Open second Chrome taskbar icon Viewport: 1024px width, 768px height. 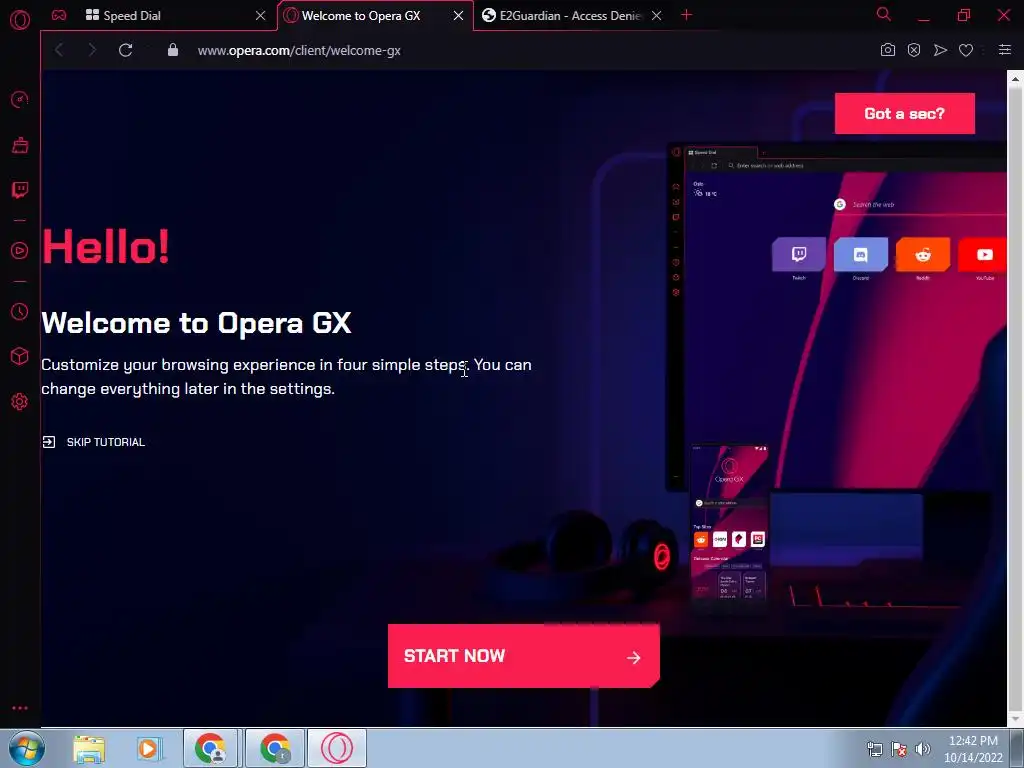click(274, 748)
